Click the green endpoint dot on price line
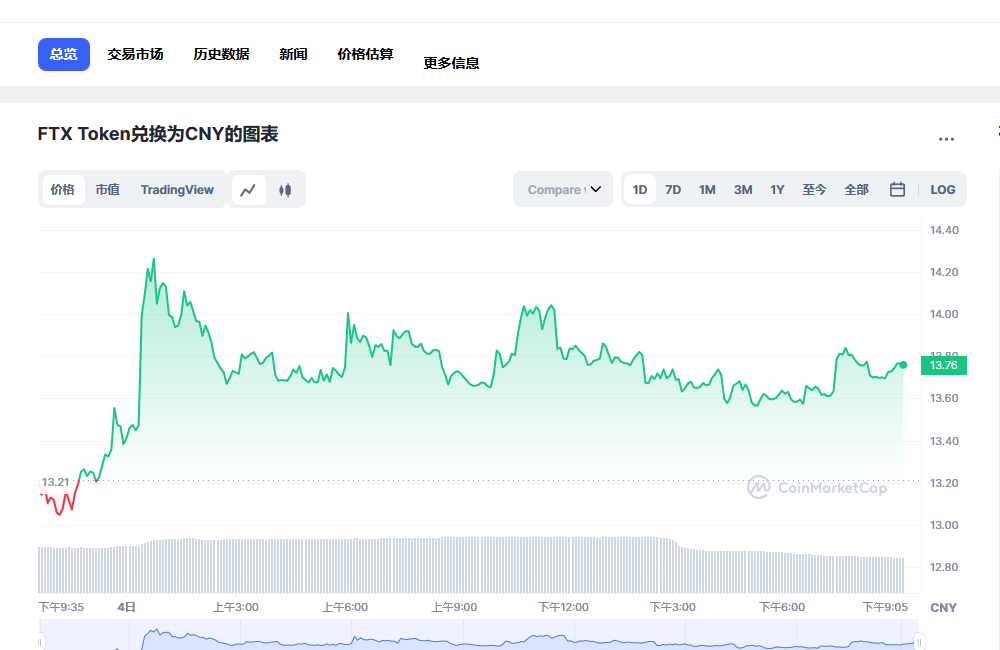The height and width of the screenshot is (650, 1000). click(903, 365)
